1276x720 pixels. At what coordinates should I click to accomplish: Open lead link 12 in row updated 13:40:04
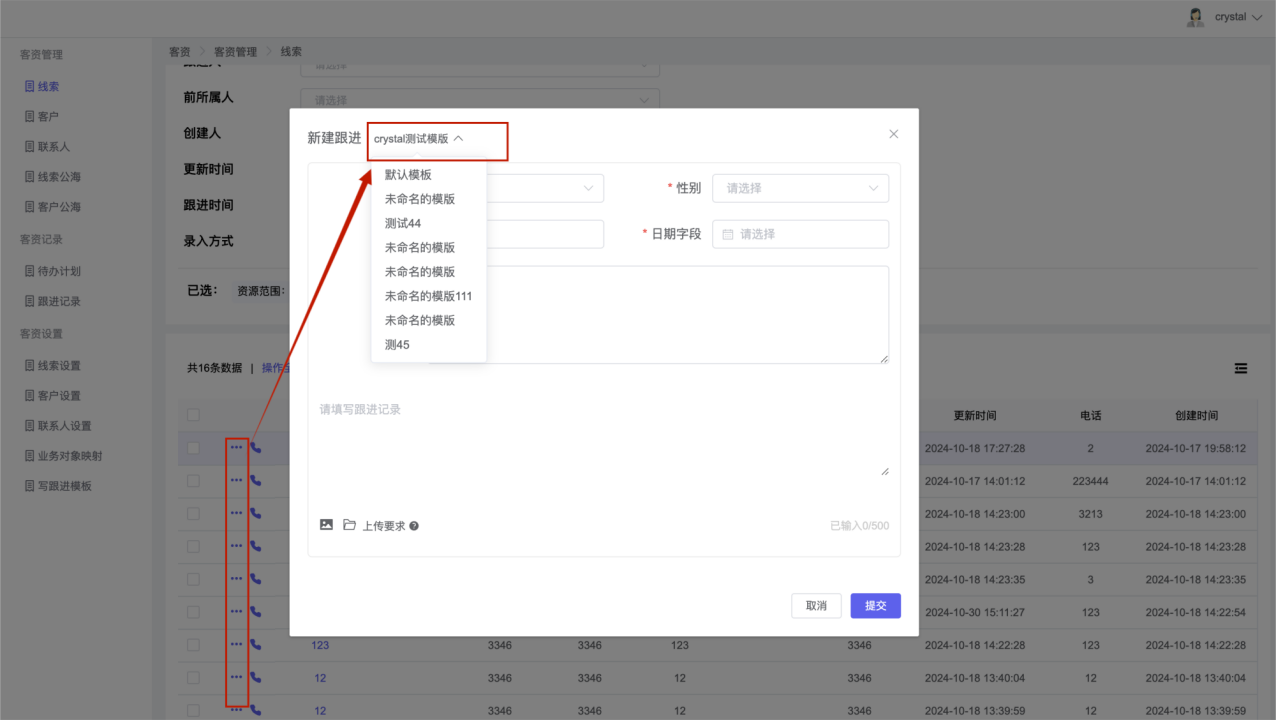click(320, 678)
